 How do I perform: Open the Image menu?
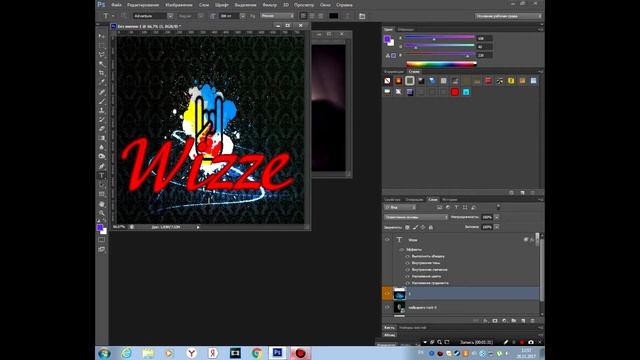(x=179, y=5)
